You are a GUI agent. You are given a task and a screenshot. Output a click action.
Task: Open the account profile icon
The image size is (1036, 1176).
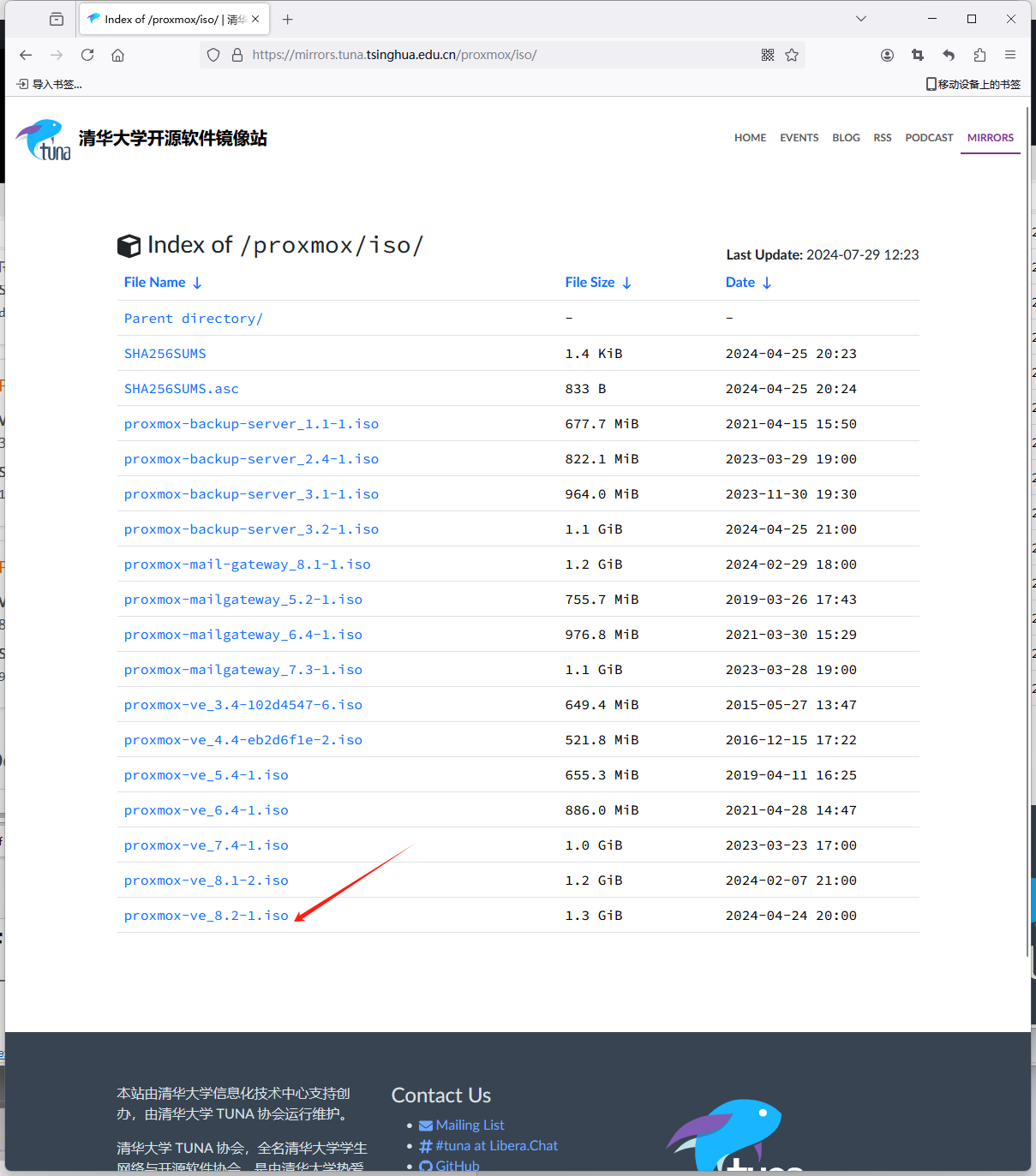(x=887, y=55)
